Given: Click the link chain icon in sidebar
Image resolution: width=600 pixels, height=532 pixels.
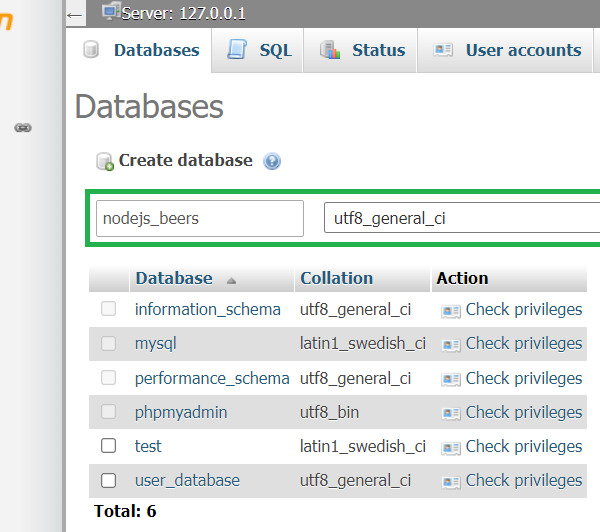Looking at the screenshot, I should coord(23,128).
